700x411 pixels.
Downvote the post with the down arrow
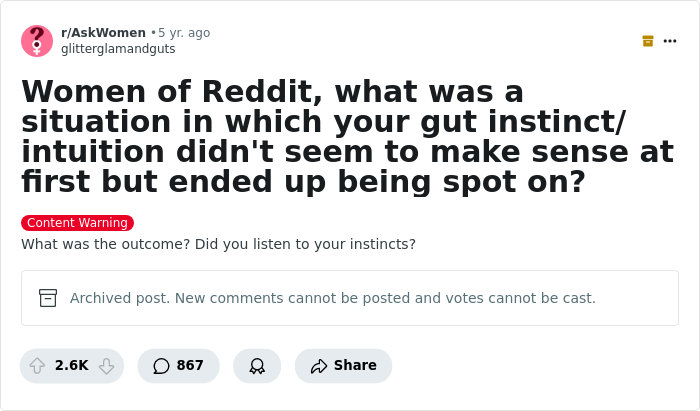(x=106, y=366)
